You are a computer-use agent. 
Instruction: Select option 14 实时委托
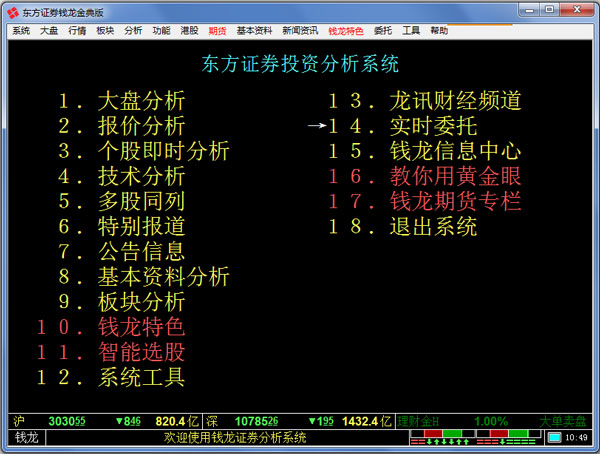coord(403,126)
